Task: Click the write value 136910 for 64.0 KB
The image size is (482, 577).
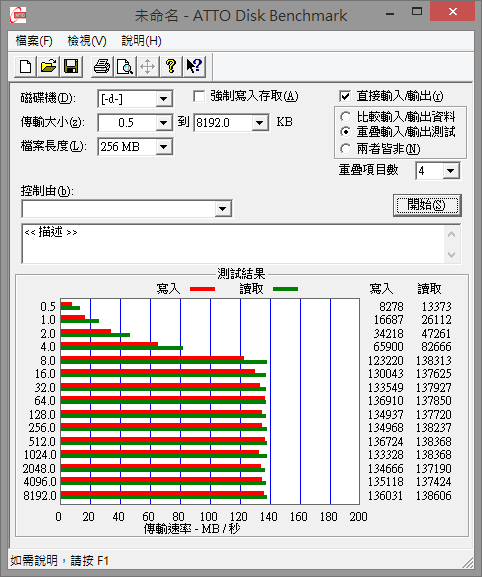Action: [386, 400]
